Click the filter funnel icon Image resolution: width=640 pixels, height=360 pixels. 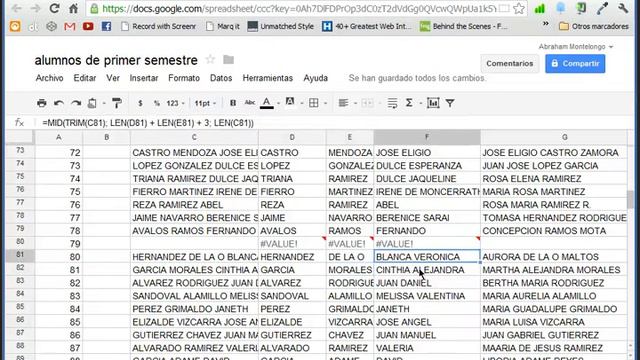pos(450,103)
